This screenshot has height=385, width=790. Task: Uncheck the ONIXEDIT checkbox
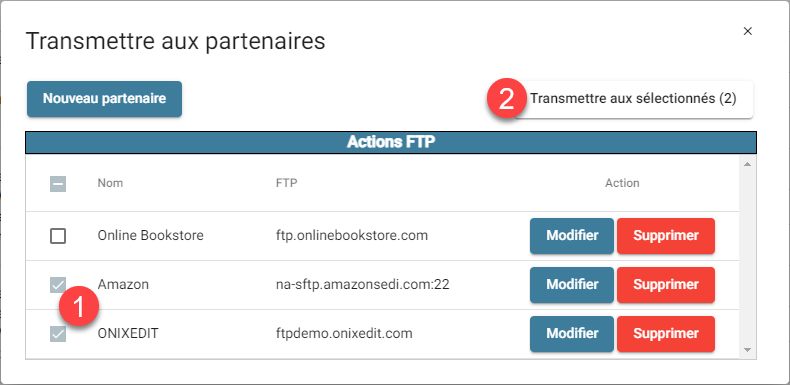pyautogui.click(x=58, y=334)
